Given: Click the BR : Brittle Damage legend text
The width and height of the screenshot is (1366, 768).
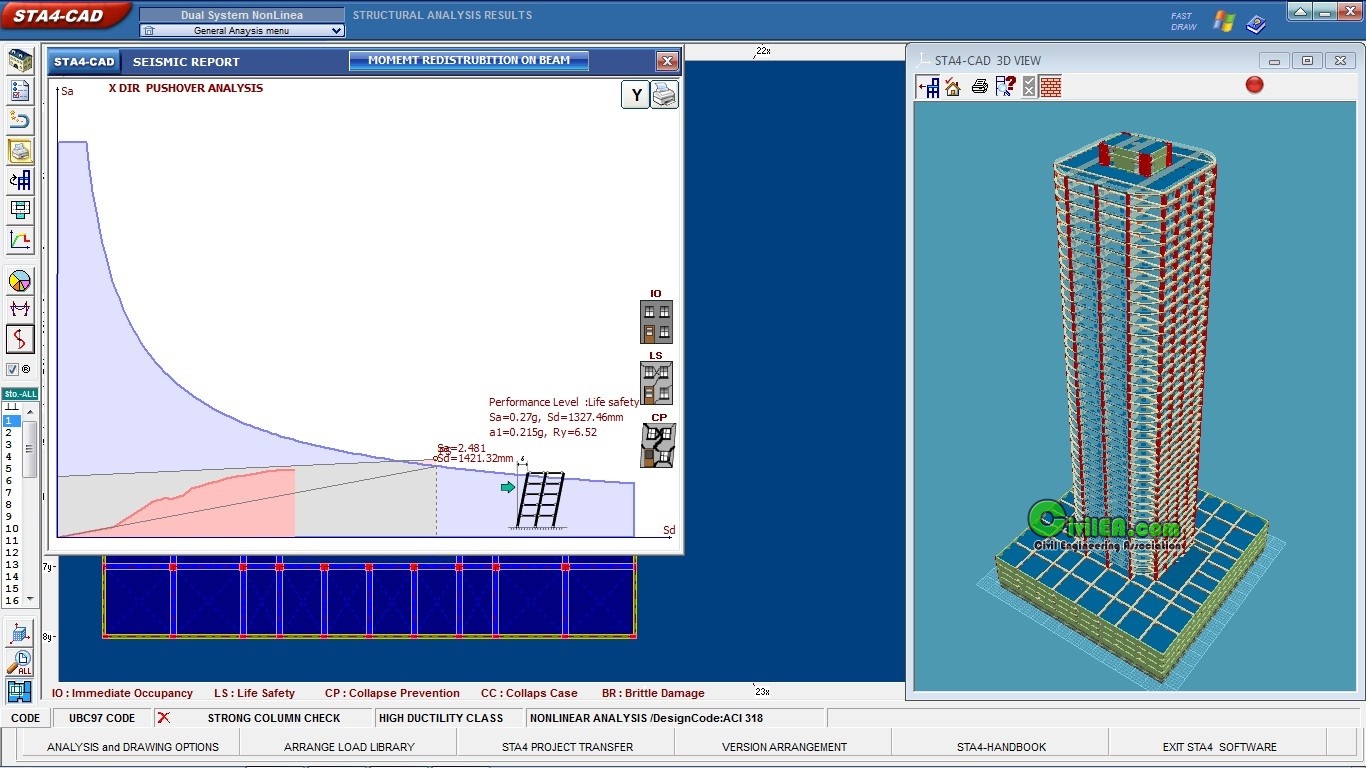Looking at the screenshot, I should coord(653,693).
